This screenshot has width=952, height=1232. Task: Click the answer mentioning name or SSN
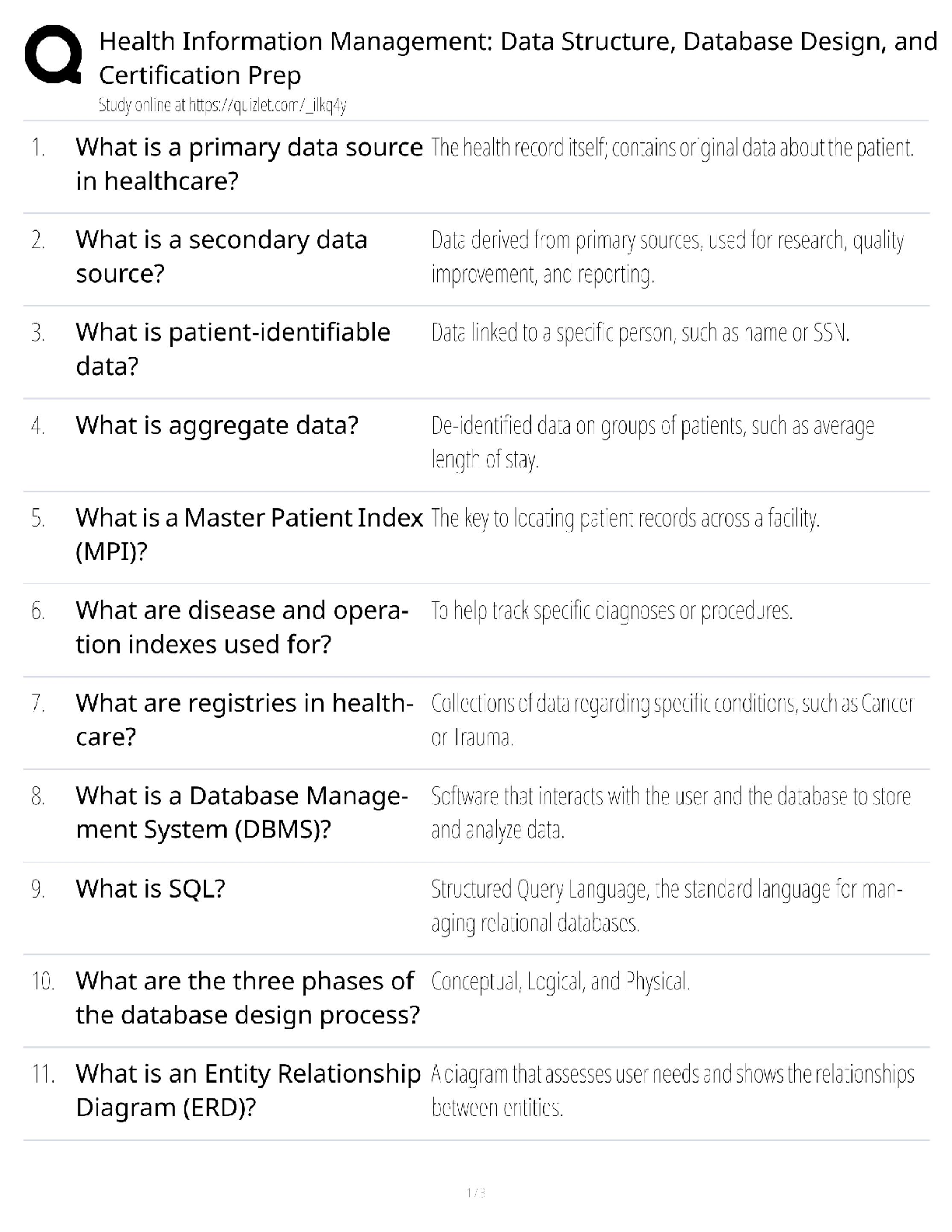(x=640, y=333)
